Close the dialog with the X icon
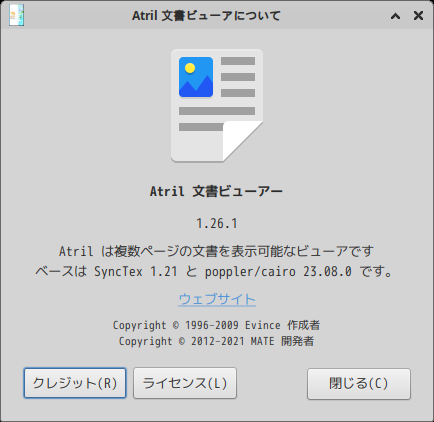 [418, 15]
